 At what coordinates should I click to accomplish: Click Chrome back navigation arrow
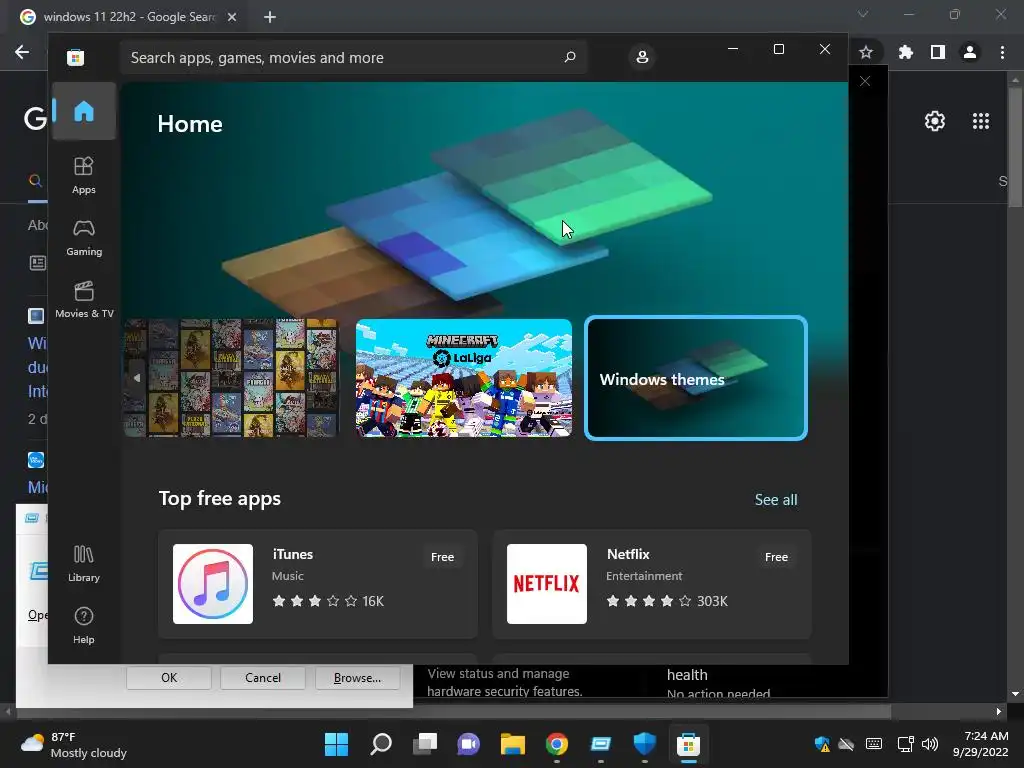tap(22, 52)
